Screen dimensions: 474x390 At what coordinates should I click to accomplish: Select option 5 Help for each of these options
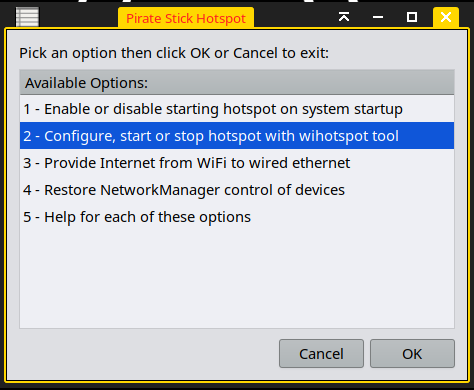point(237,217)
